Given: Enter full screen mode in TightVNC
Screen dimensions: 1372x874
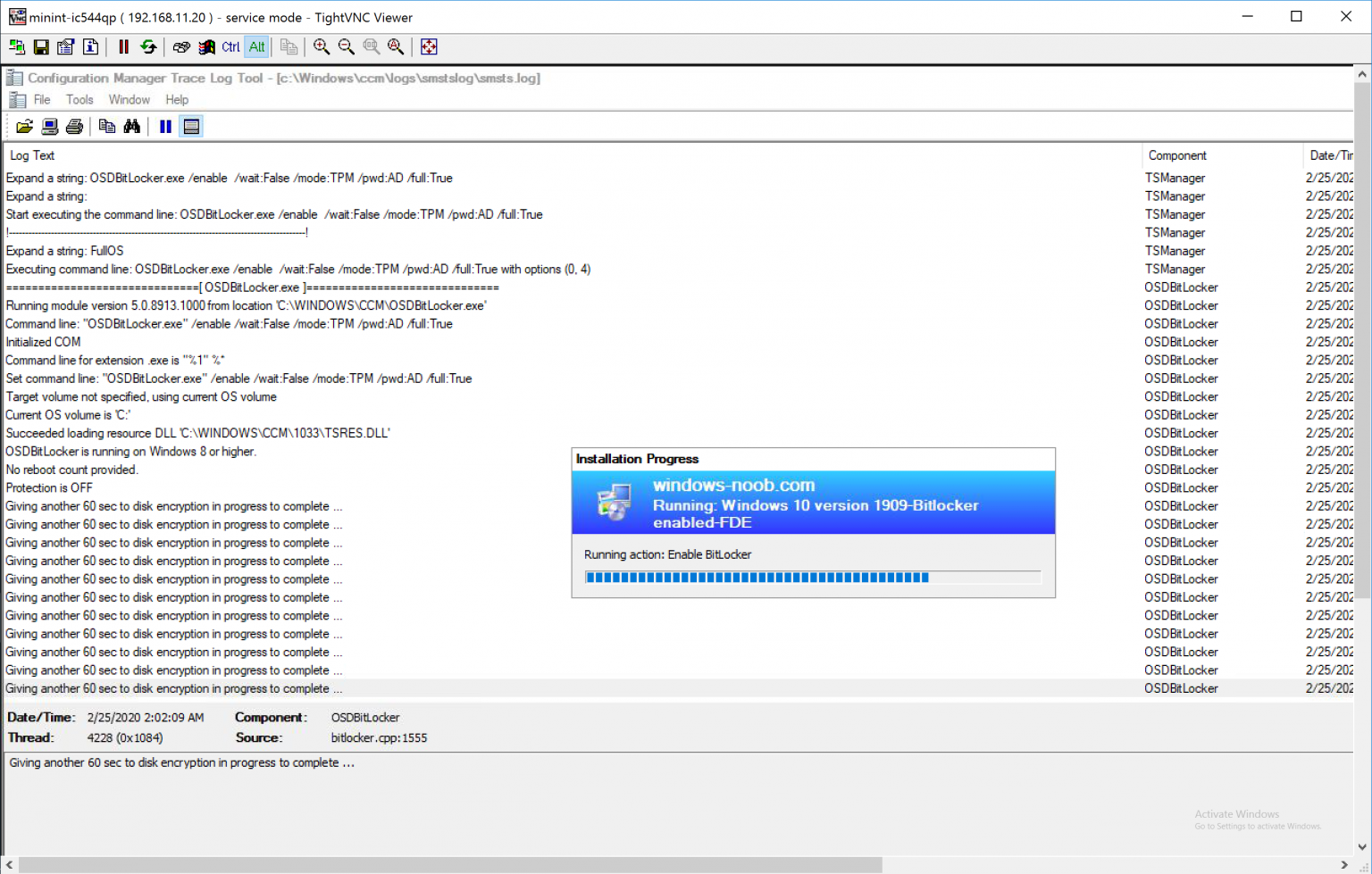Looking at the screenshot, I should pyautogui.click(x=429, y=47).
